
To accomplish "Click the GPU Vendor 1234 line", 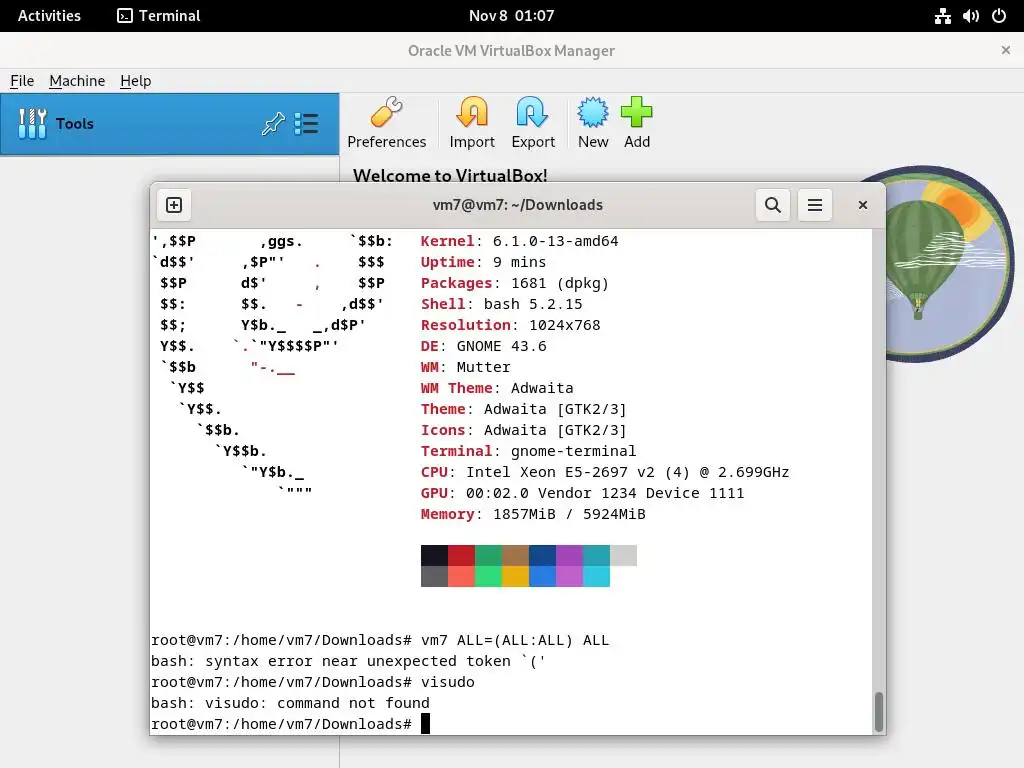I will pos(583,493).
